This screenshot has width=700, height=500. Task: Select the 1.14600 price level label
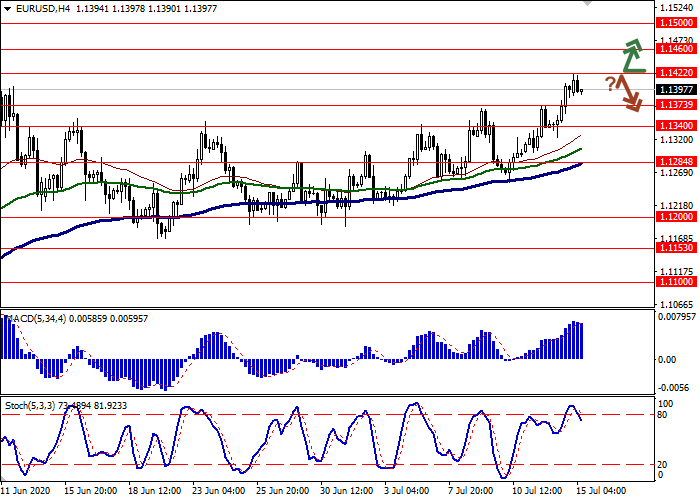click(x=676, y=48)
